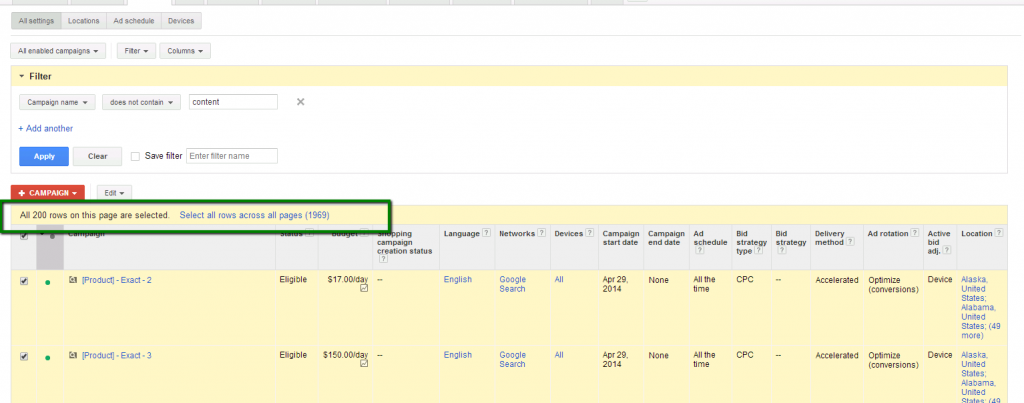Expand the 'does not contain' operator dropdown
The height and width of the screenshot is (403, 1024).
141,102
